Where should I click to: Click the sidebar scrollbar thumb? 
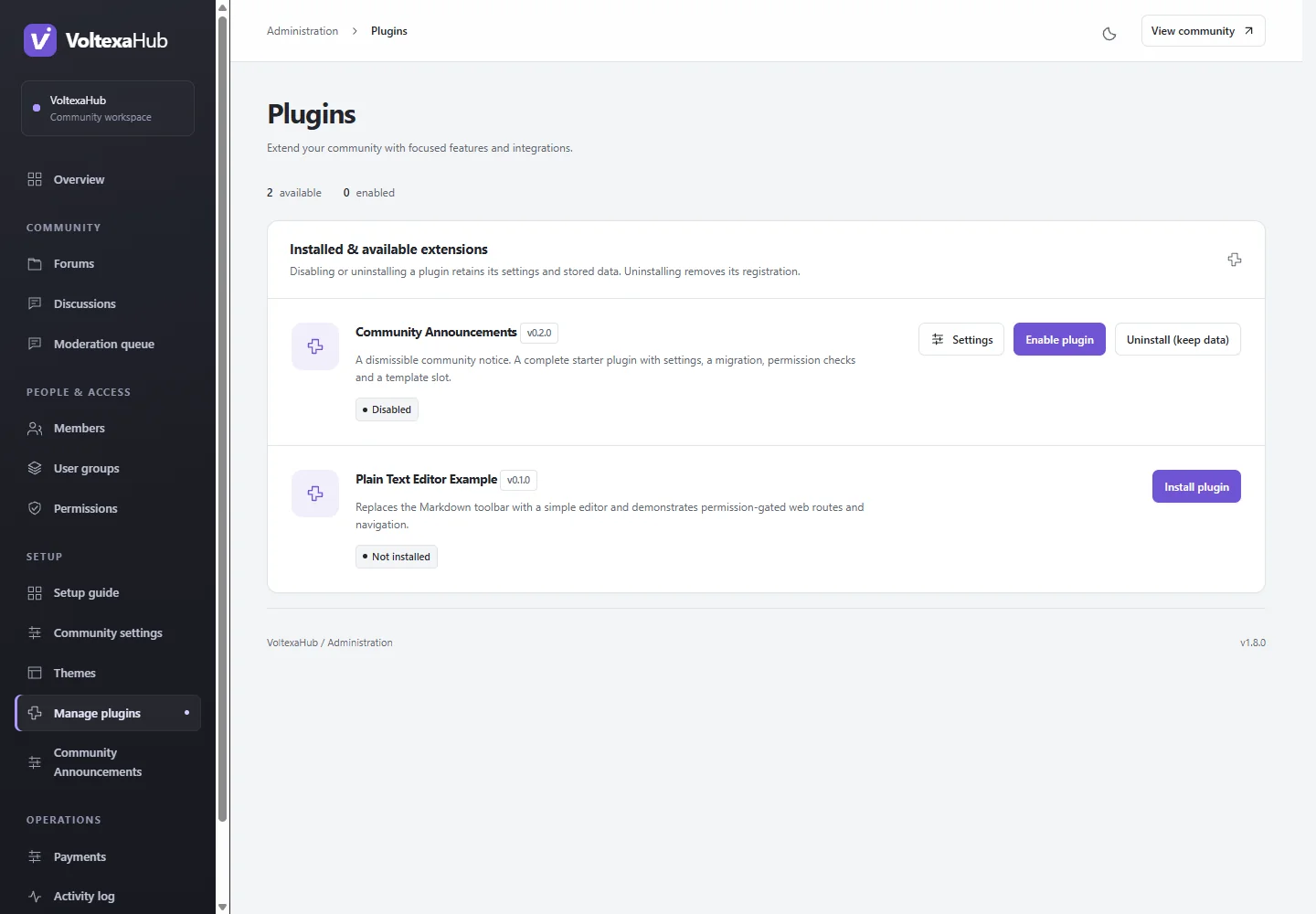(x=222, y=419)
